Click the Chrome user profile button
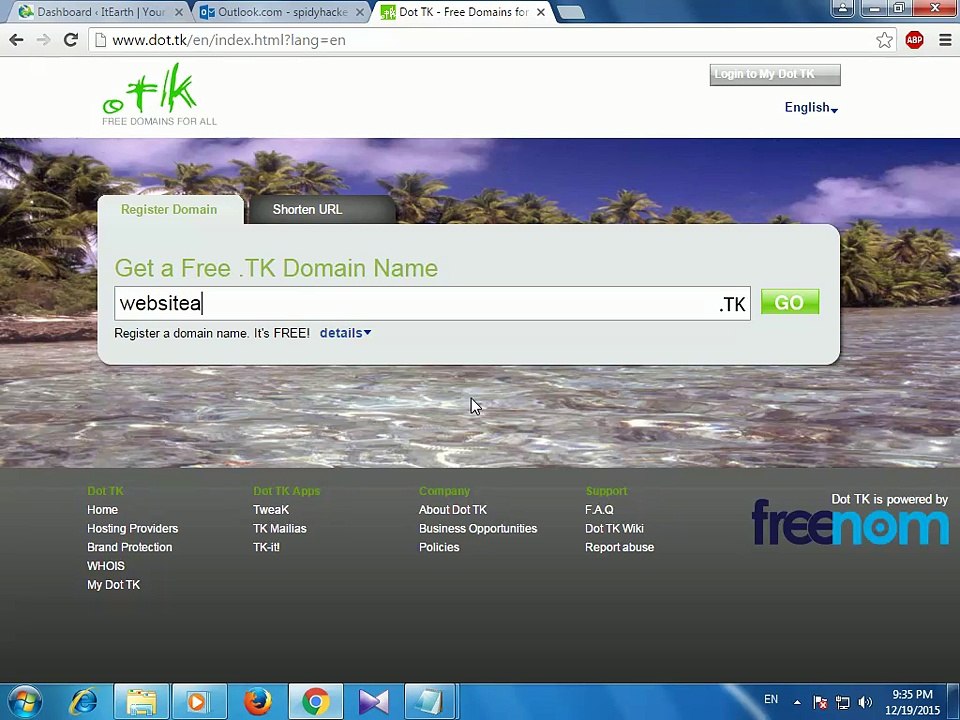The width and height of the screenshot is (960, 720). [842, 9]
